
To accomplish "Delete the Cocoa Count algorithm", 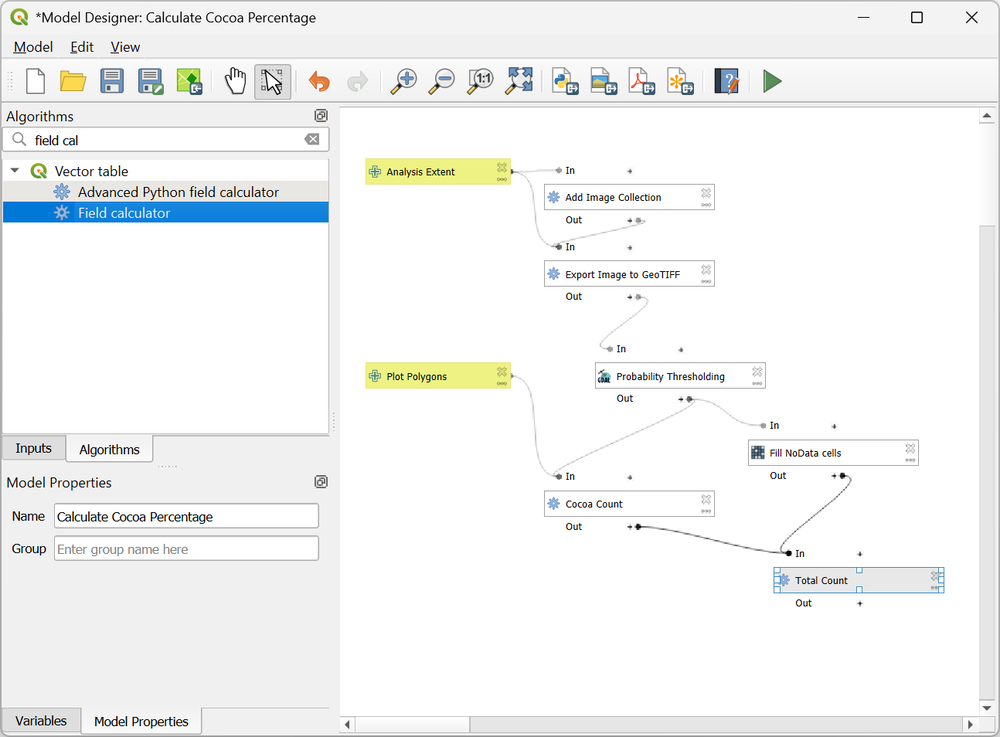I will pos(706,499).
